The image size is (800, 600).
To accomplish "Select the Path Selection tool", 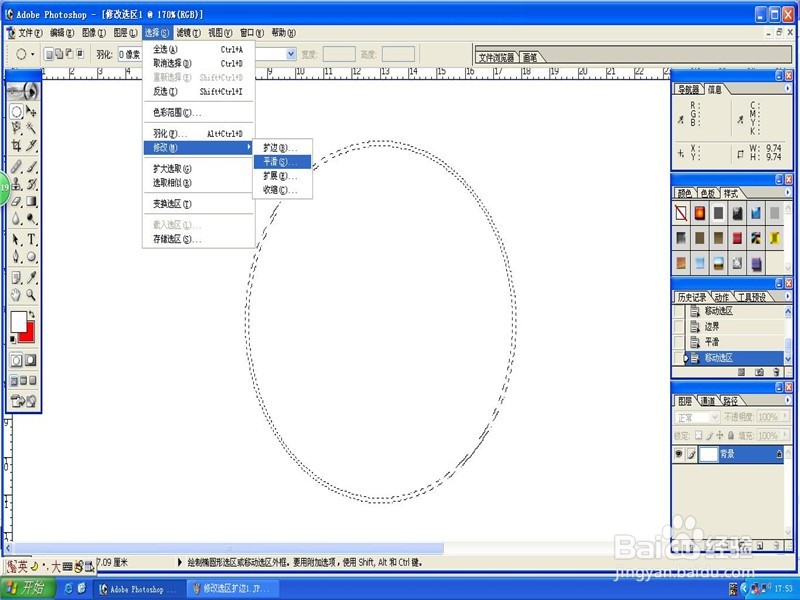I will point(16,239).
